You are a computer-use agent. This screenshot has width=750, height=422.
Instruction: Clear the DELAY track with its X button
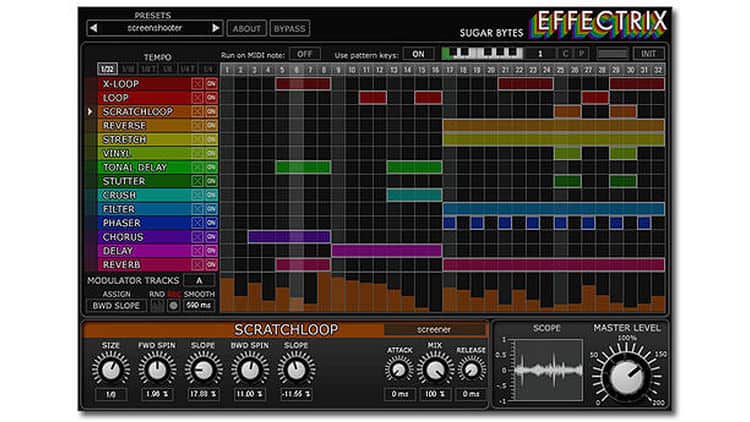pos(197,251)
